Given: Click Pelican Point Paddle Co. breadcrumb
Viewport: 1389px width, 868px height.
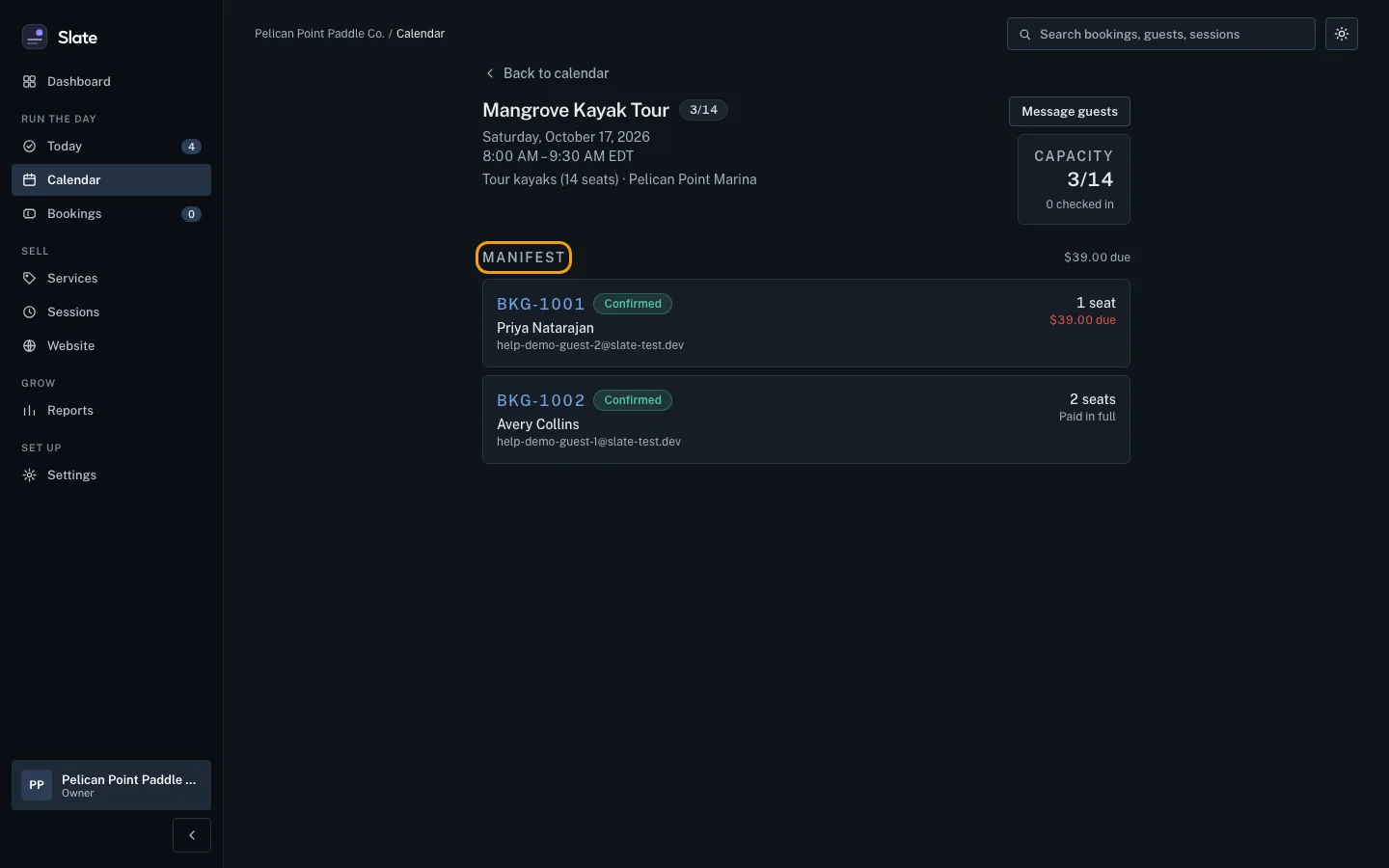Looking at the screenshot, I should (x=319, y=34).
